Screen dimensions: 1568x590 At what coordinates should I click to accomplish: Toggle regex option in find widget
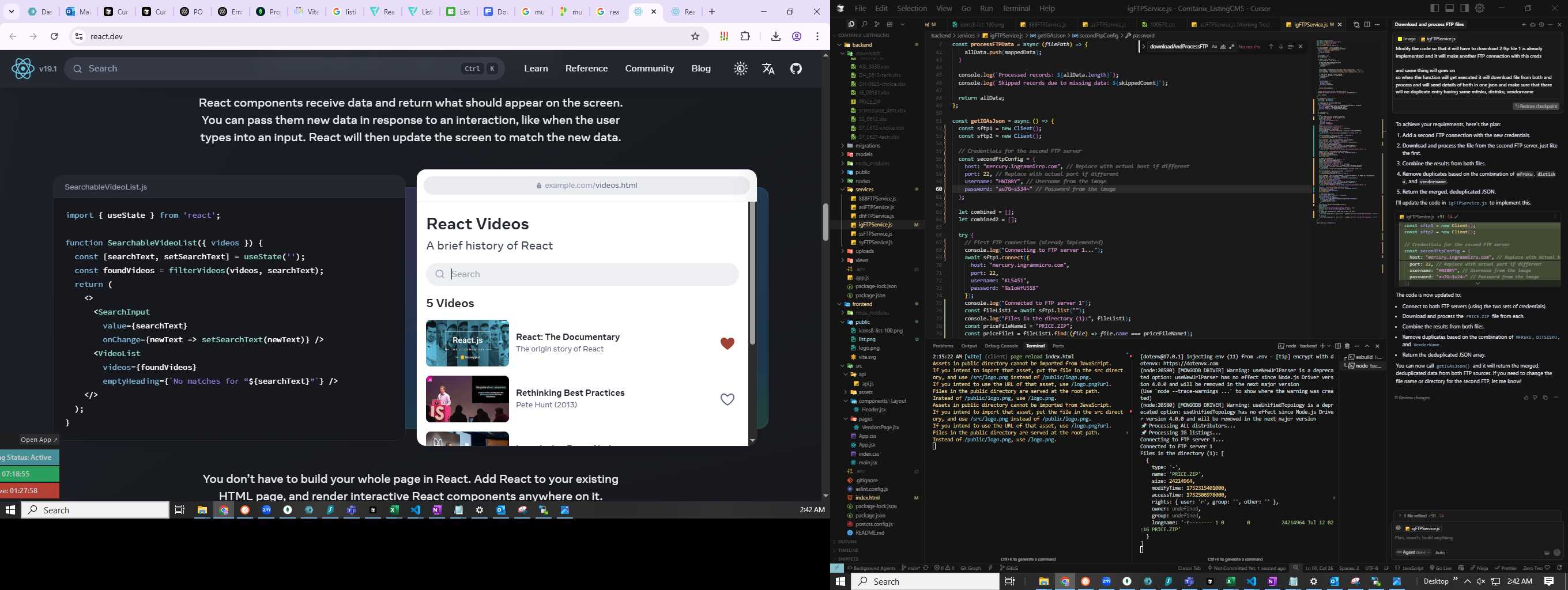pos(1231,47)
